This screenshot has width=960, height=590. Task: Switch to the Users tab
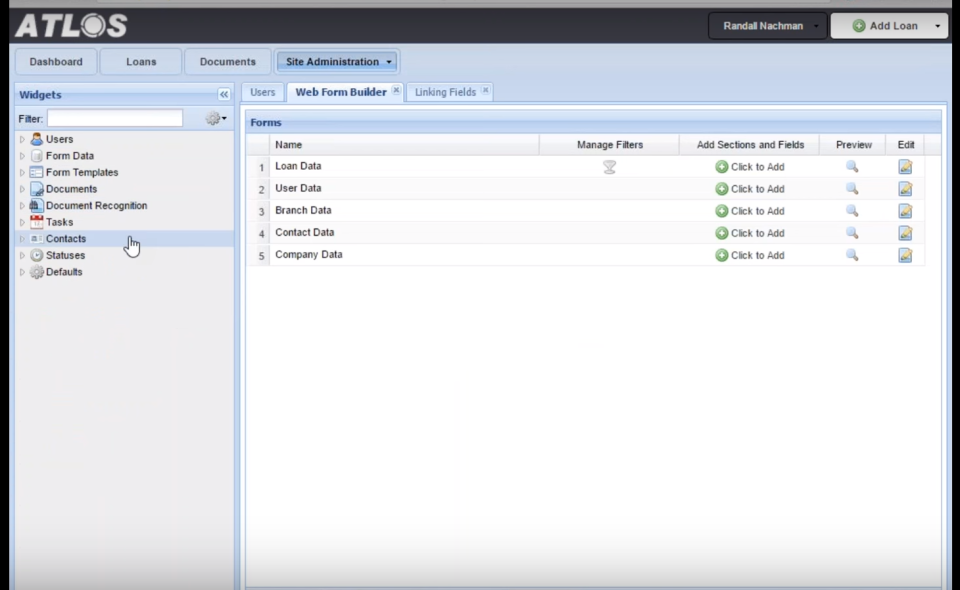pyautogui.click(x=262, y=92)
